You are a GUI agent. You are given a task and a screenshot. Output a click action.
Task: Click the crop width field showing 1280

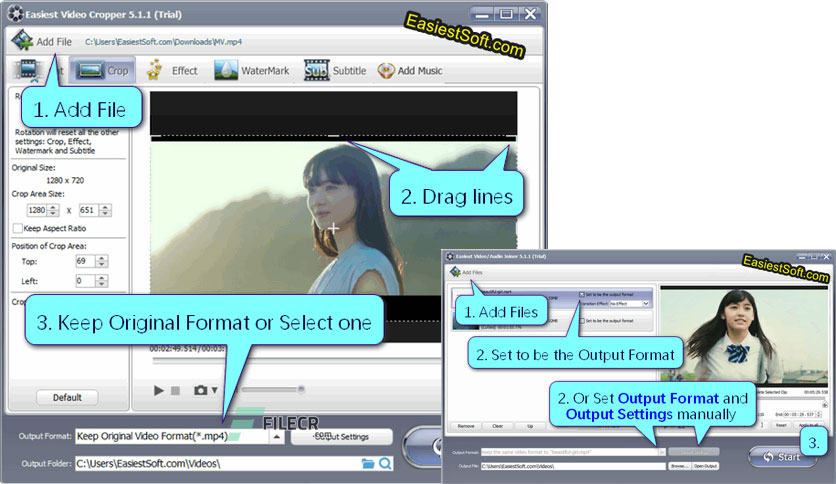[x=37, y=210]
